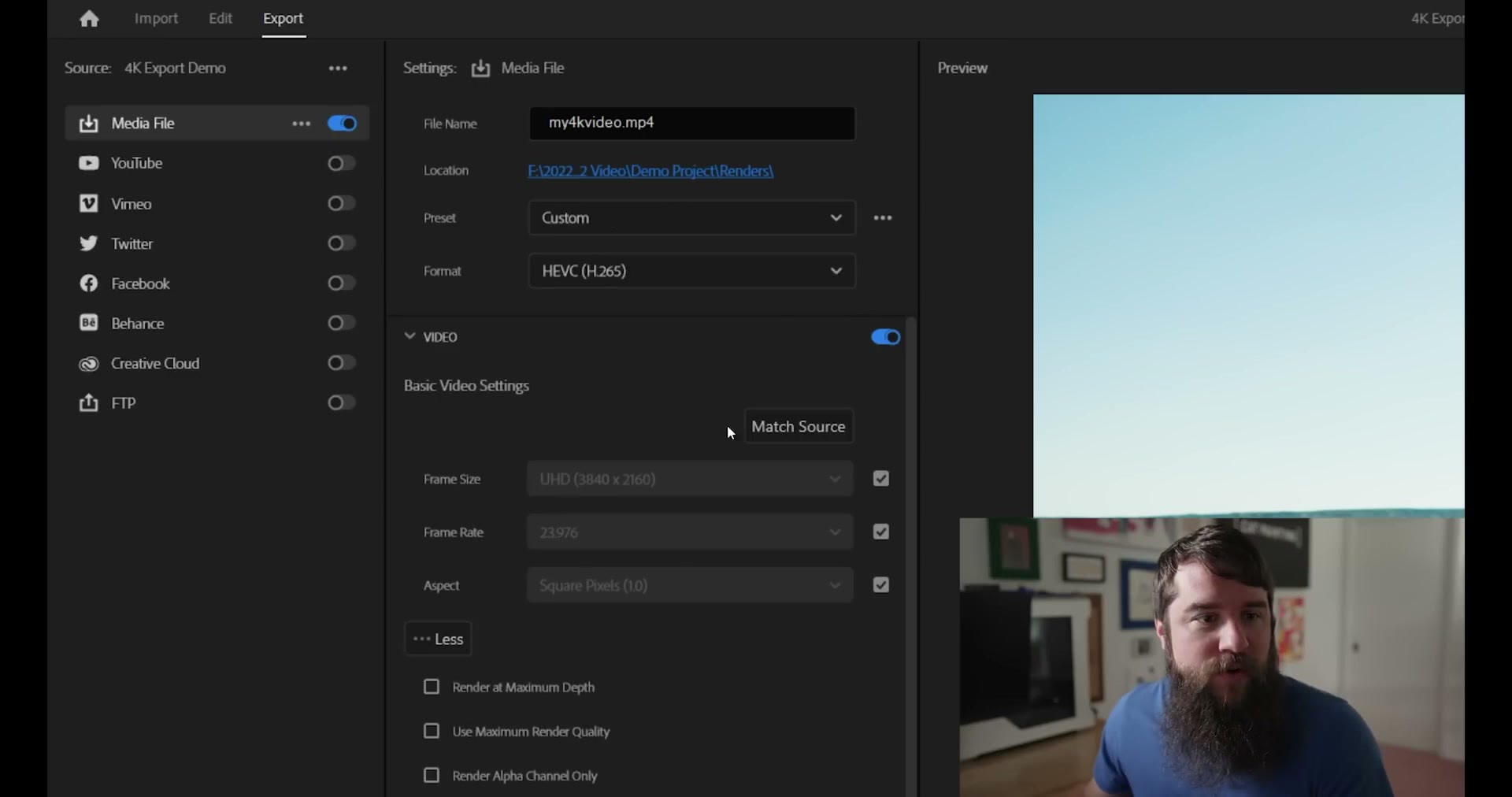
Task: Click the Source 4K Export Demo label
Action: pos(145,69)
